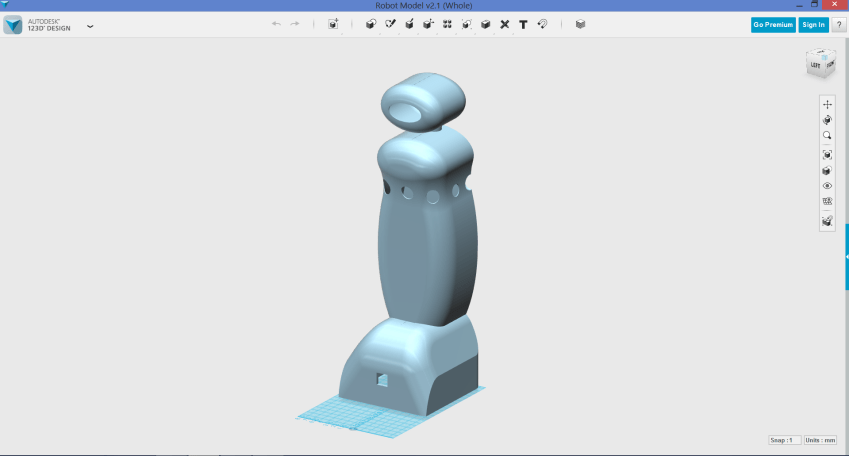
Task: Select the Zoom magnifier tool
Action: coord(827,135)
